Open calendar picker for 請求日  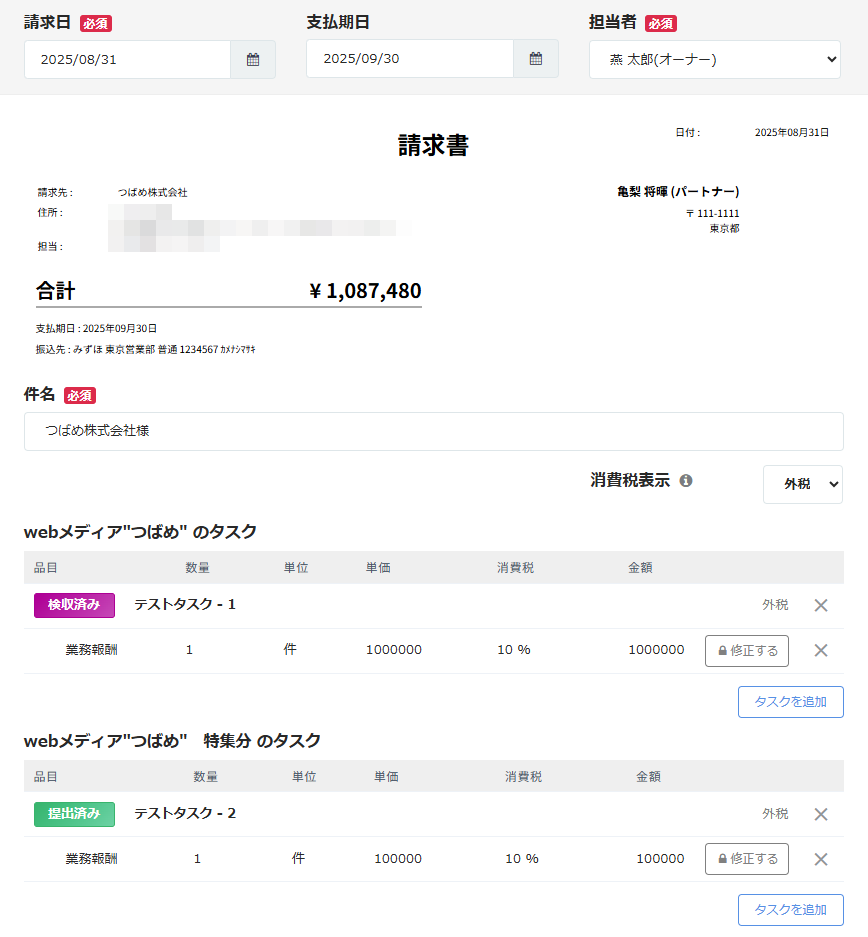tap(253, 59)
